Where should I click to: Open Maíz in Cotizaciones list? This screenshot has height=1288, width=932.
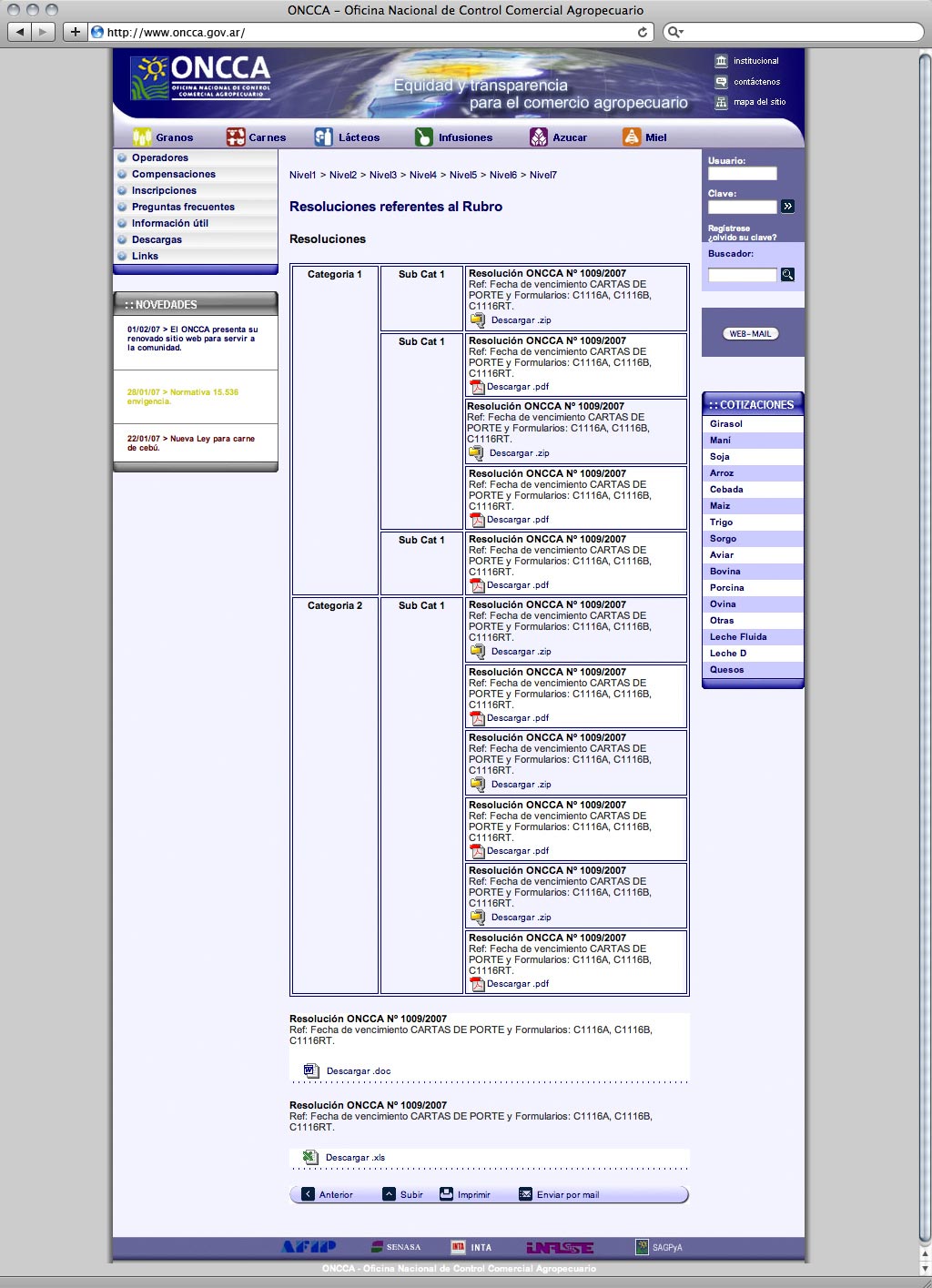click(753, 505)
